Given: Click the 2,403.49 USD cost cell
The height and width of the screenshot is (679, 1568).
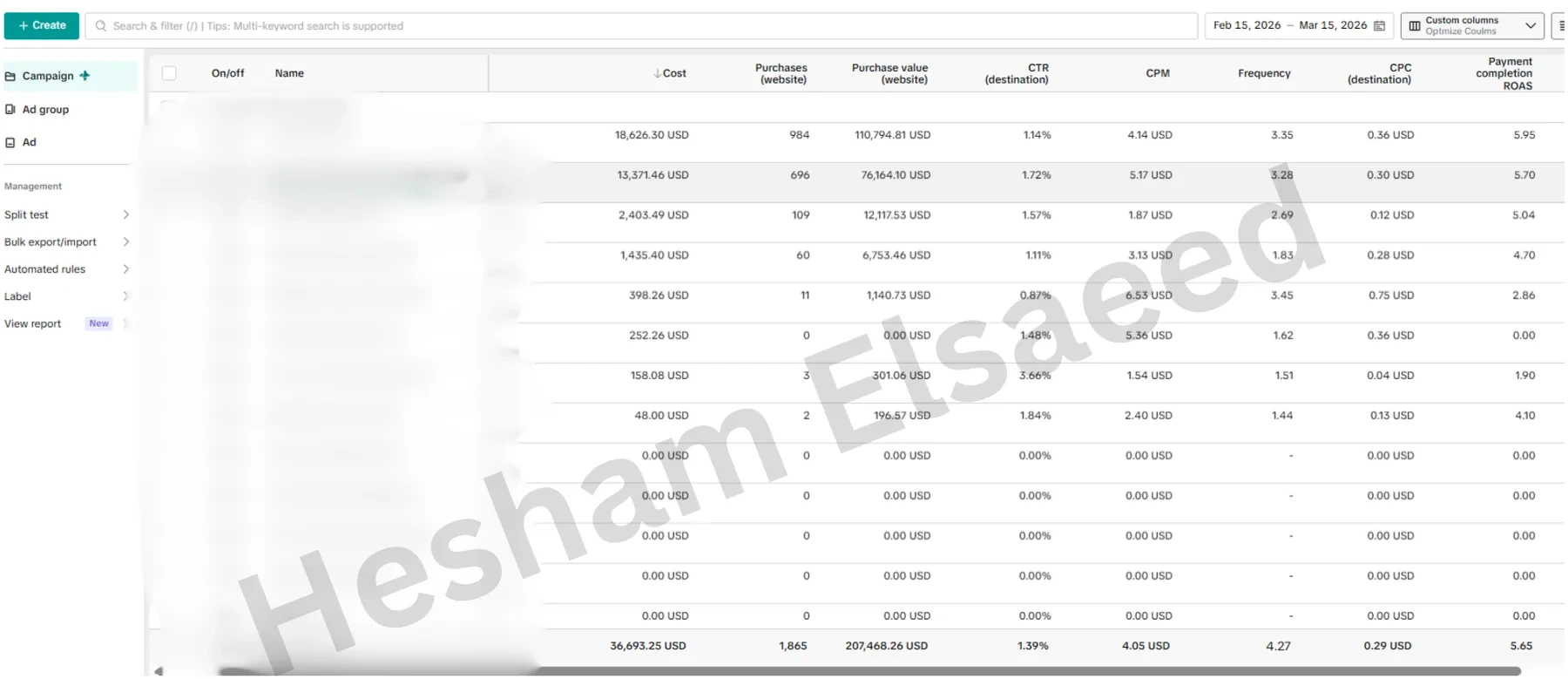Looking at the screenshot, I should tap(653, 215).
